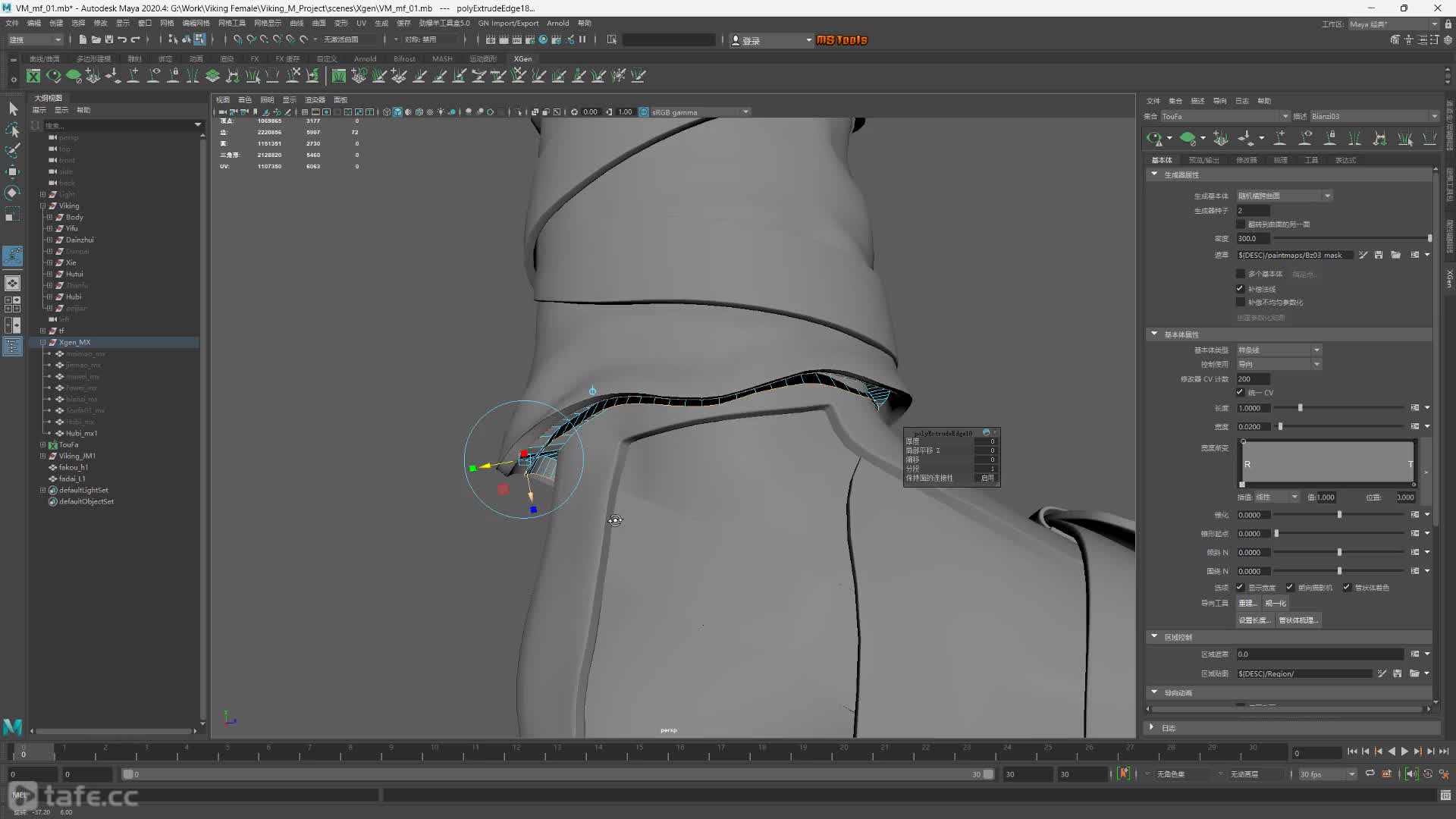The height and width of the screenshot is (819, 1456).
Task: Click the XGen layers stack shelf icon
Action: [212, 76]
